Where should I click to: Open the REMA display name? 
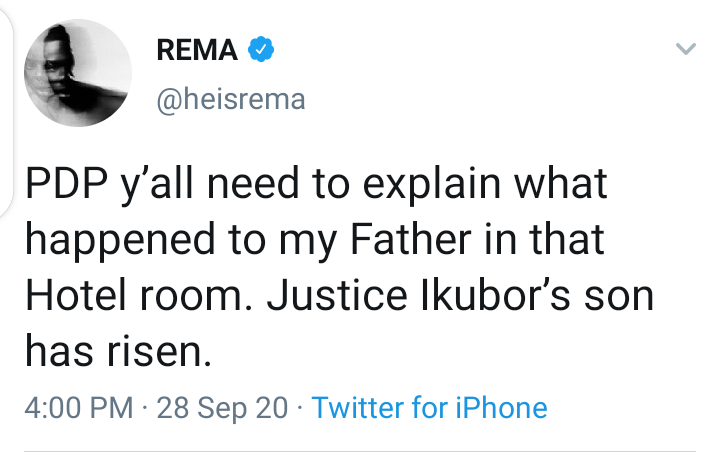pyautogui.click(x=197, y=50)
